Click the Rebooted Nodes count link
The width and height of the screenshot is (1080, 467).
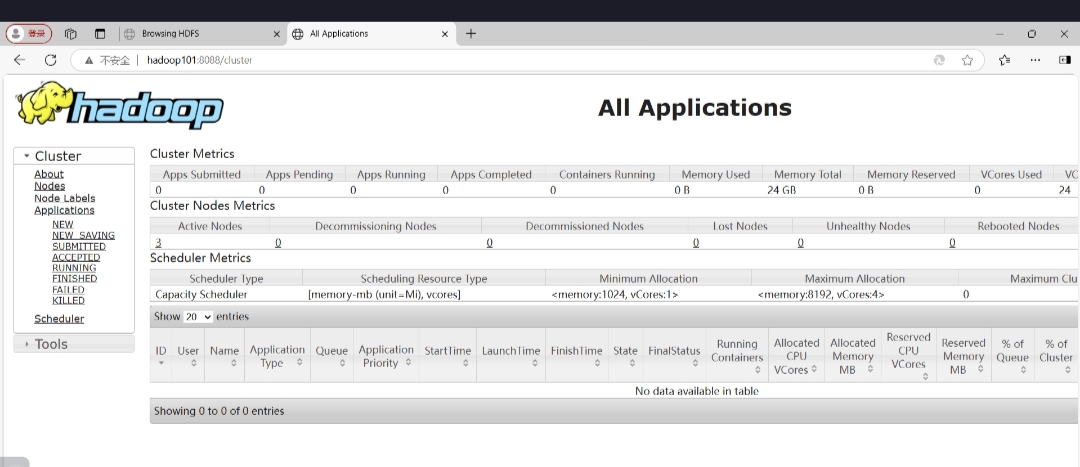pos(952,242)
